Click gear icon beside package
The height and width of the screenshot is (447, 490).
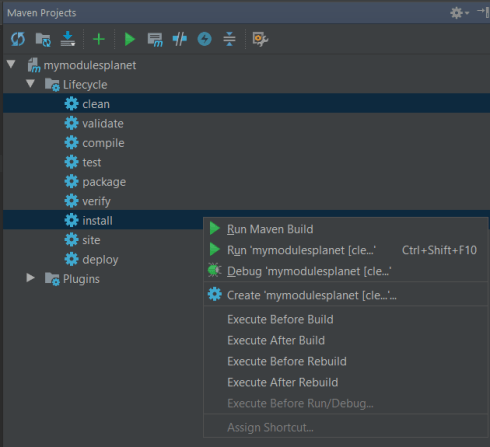71,182
